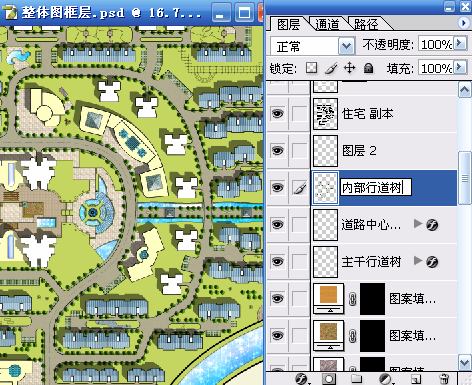This screenshot has height=385, width=472.
Task: Click the fill 100% value field
Action: 436,68
